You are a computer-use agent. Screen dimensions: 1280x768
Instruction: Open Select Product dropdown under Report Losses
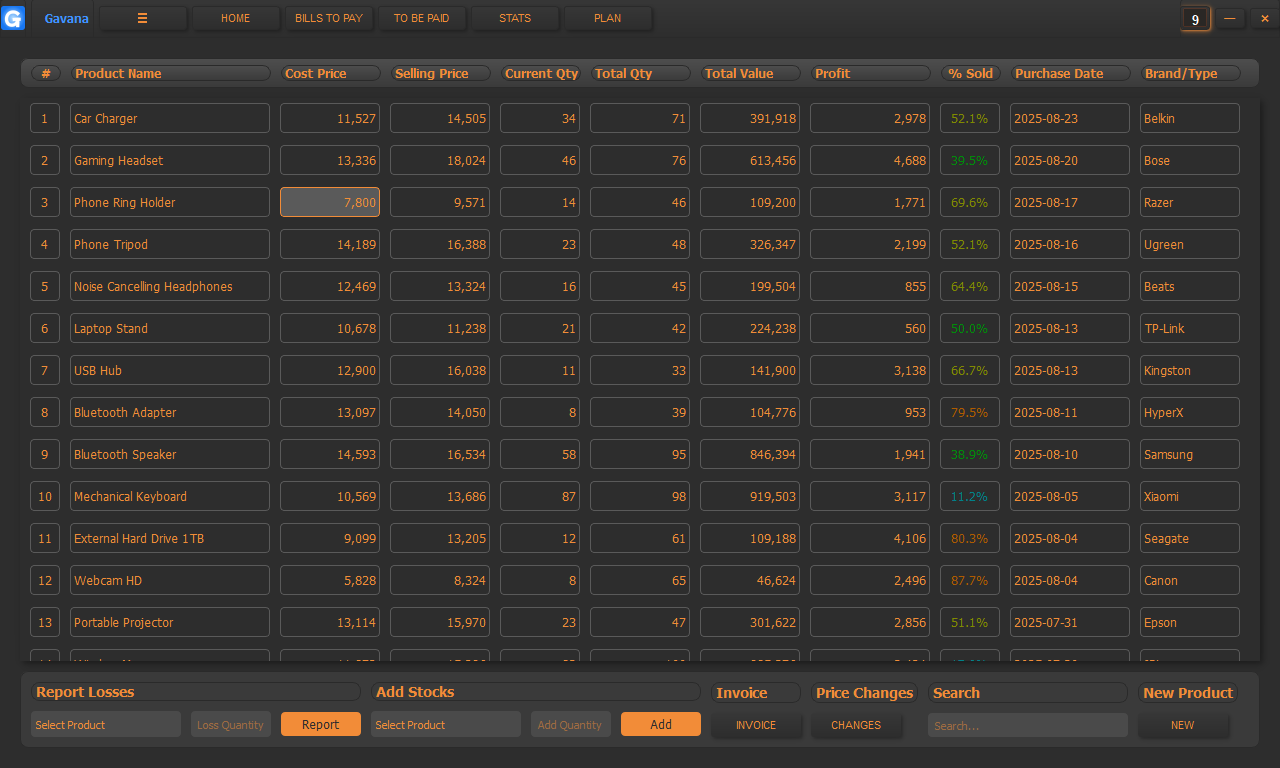click(x=106, y=725)
